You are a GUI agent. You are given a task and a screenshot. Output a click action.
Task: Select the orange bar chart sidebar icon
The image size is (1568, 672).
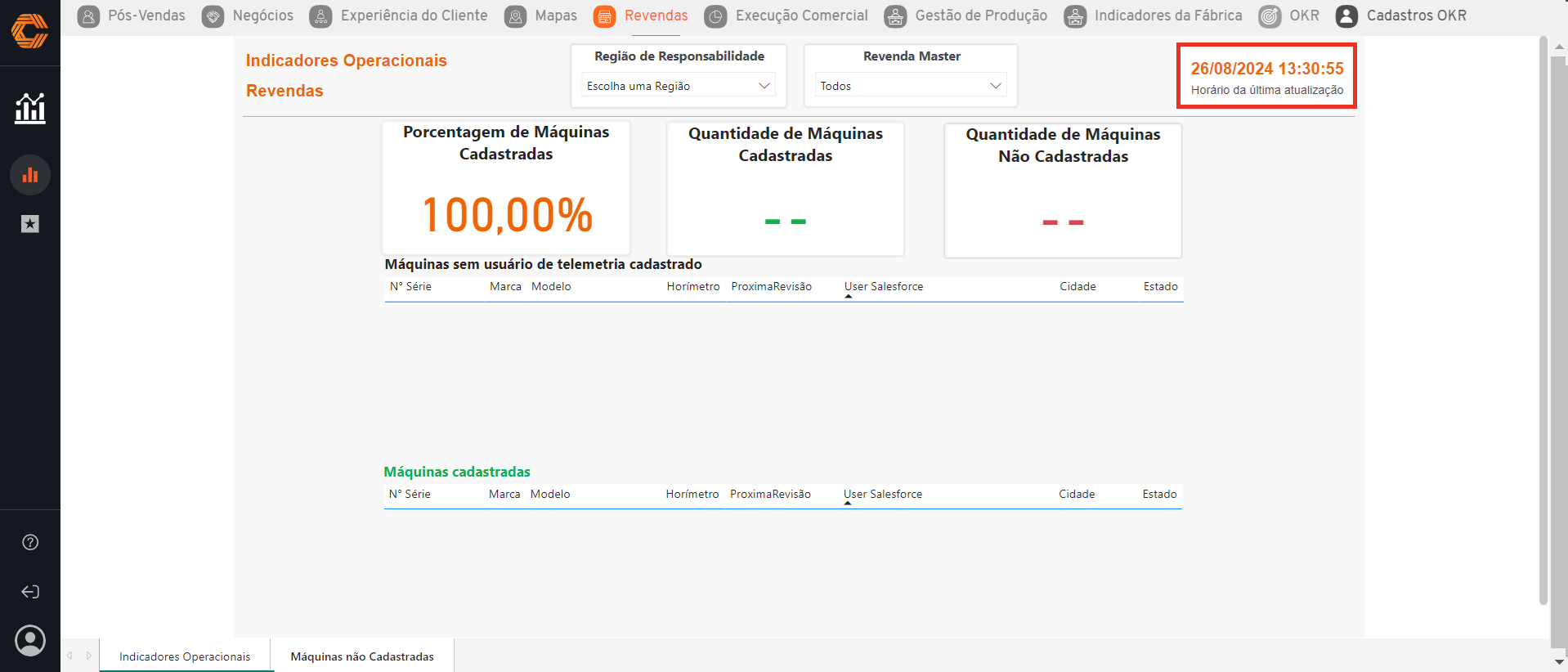tap(30, 175)
